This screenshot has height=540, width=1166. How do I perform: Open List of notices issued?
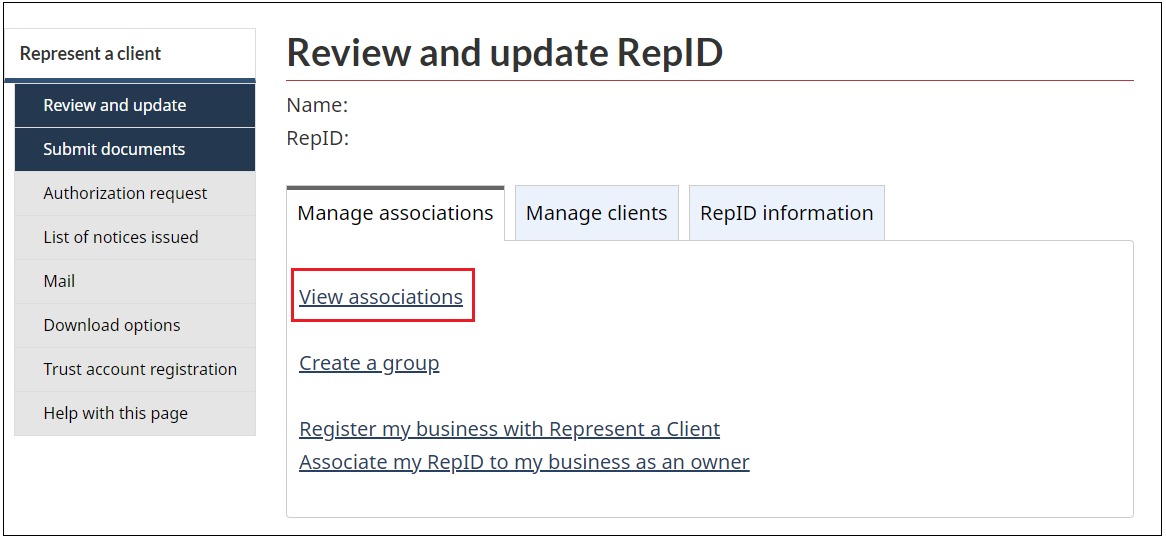point(135,237)
